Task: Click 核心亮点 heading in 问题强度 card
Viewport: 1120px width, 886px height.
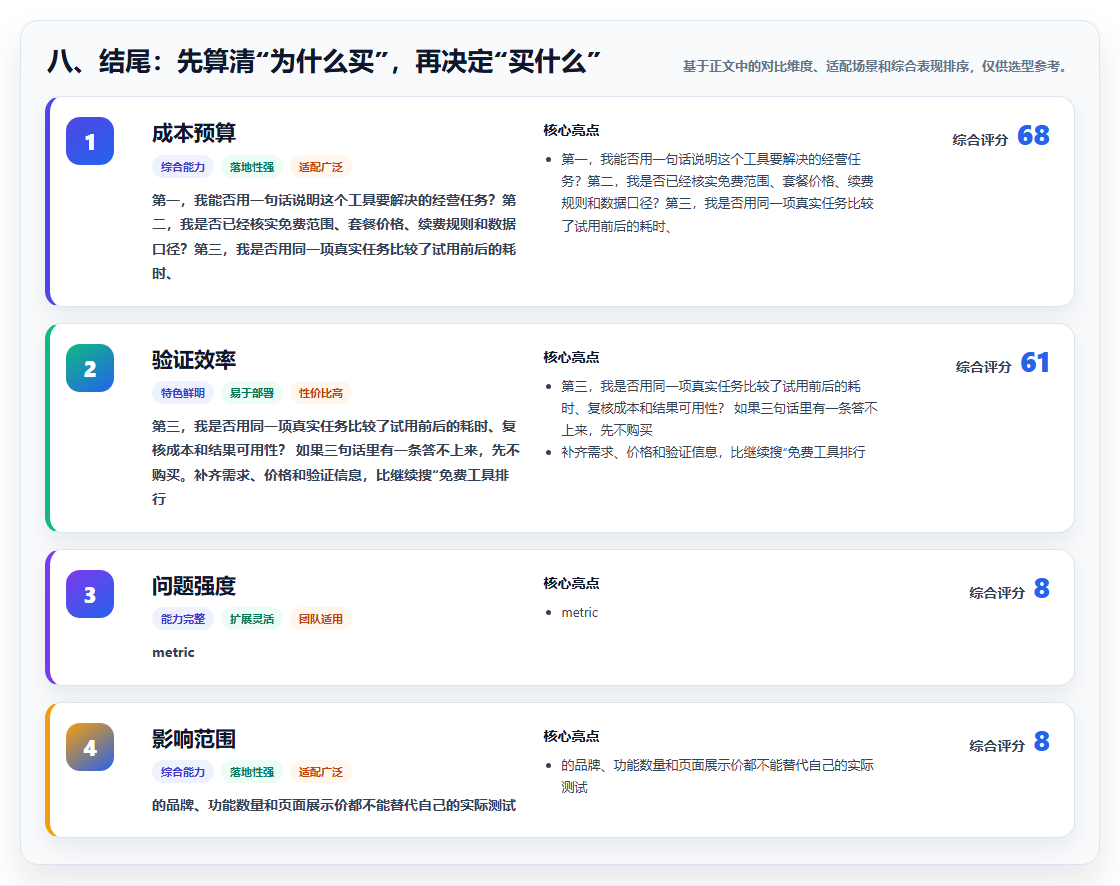Action: coord(571,583)
